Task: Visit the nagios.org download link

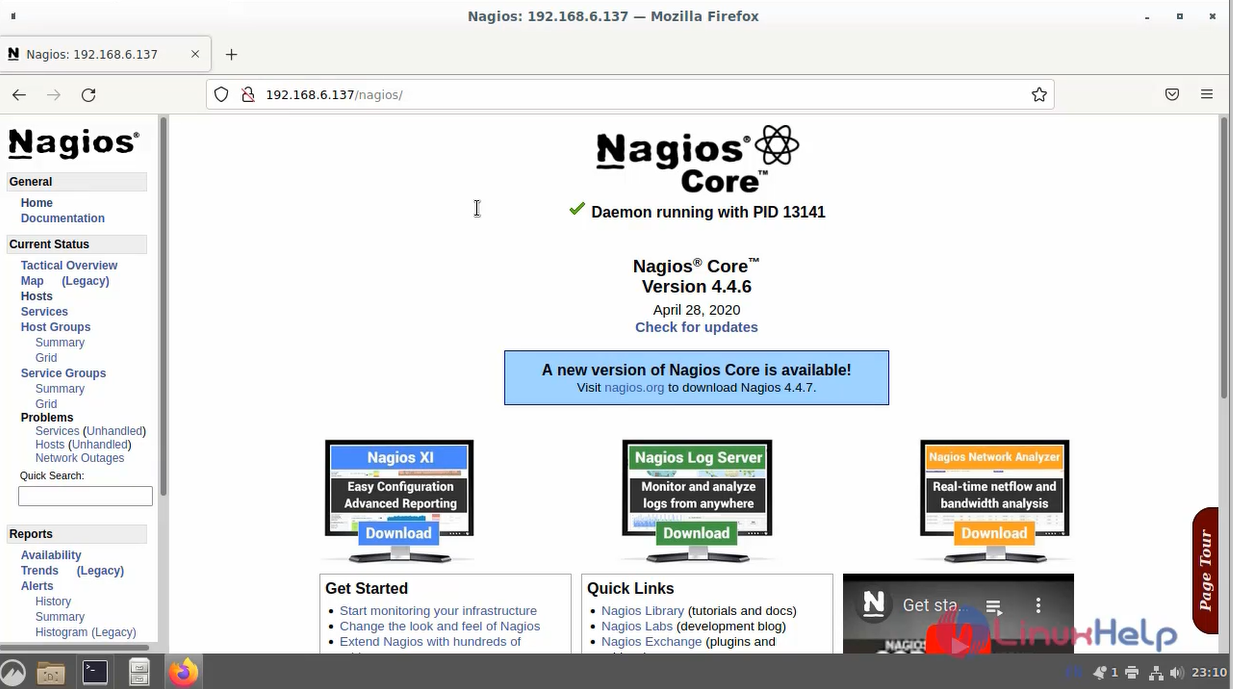Action: click(634, 387)
